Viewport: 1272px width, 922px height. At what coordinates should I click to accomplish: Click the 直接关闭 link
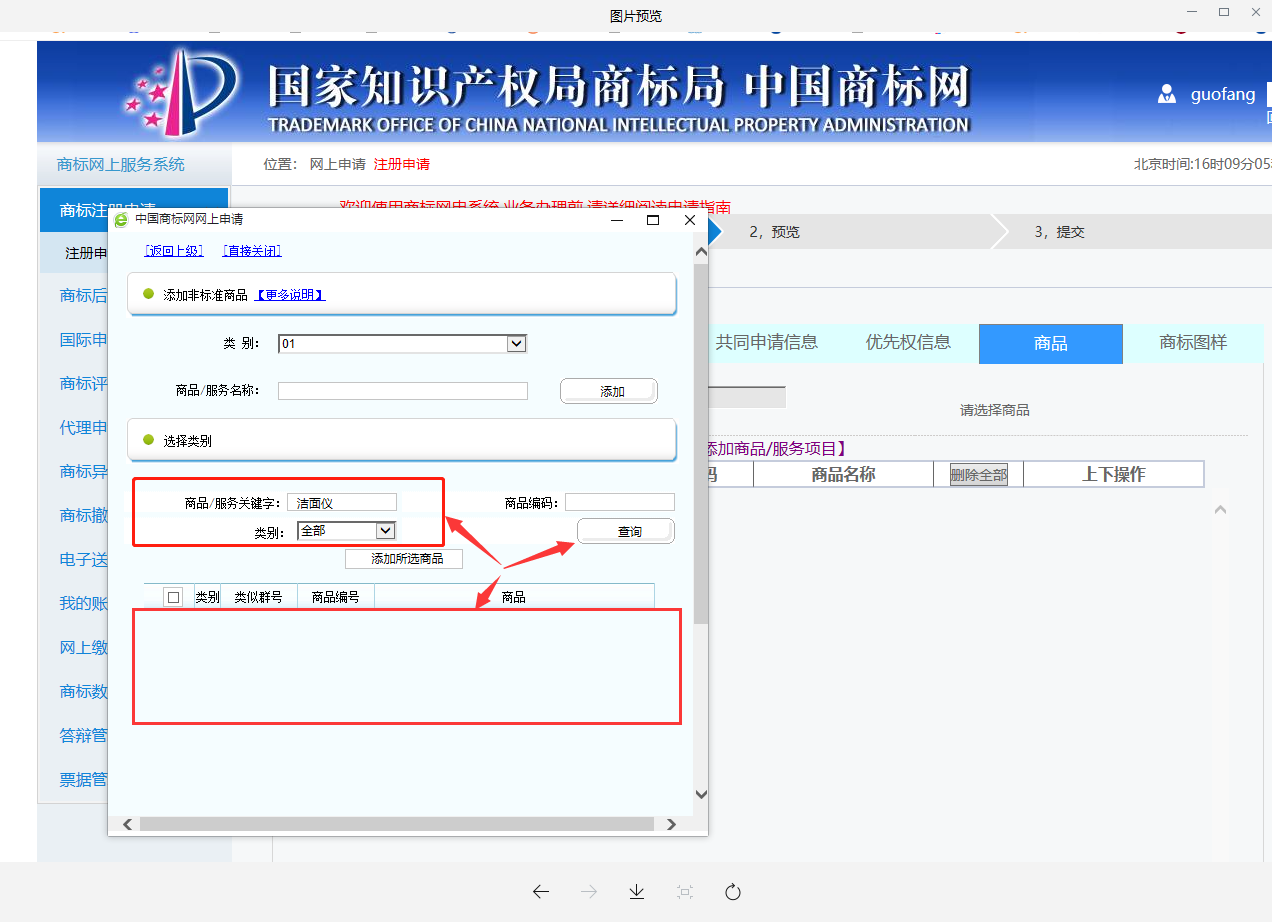252,251
